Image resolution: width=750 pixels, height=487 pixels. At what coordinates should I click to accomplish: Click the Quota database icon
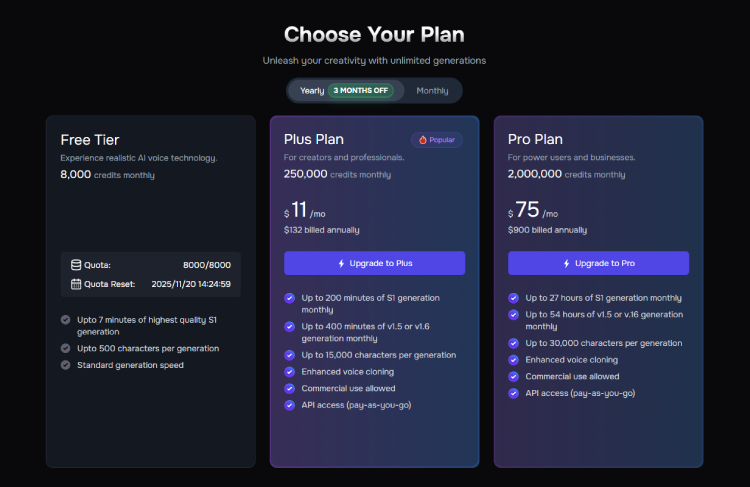[x=76, y=265]
